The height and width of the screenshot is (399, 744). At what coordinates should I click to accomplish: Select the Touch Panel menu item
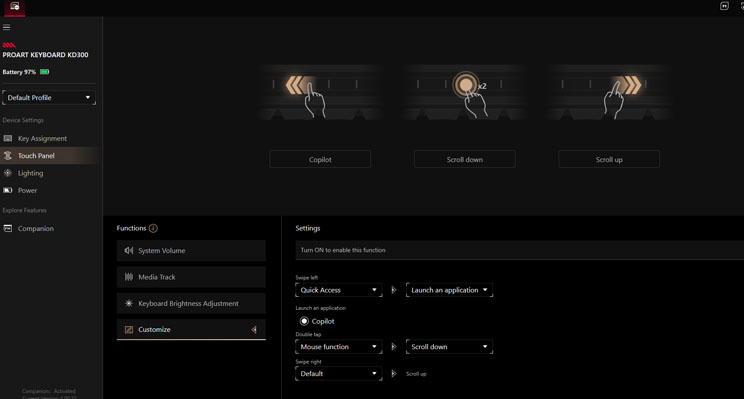36,156
